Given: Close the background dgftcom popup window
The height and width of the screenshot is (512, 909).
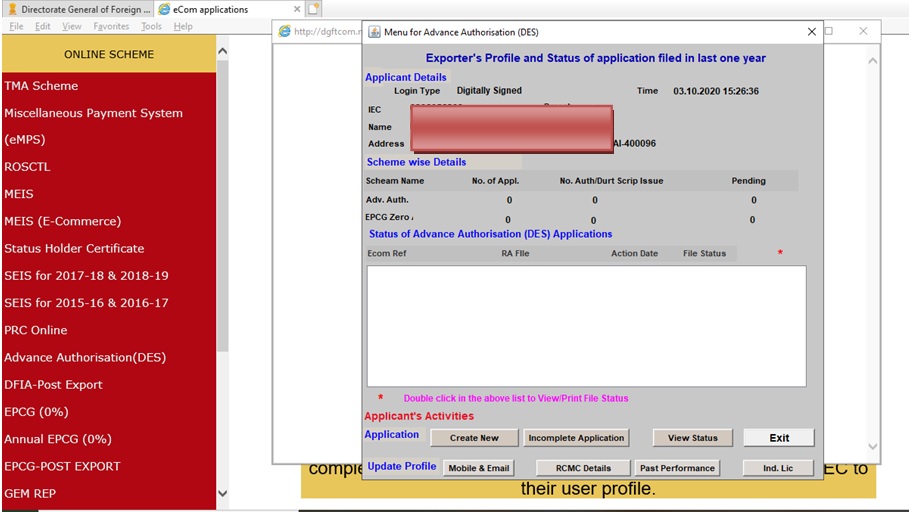Looking at the screenshot, I should pos(863,31).
